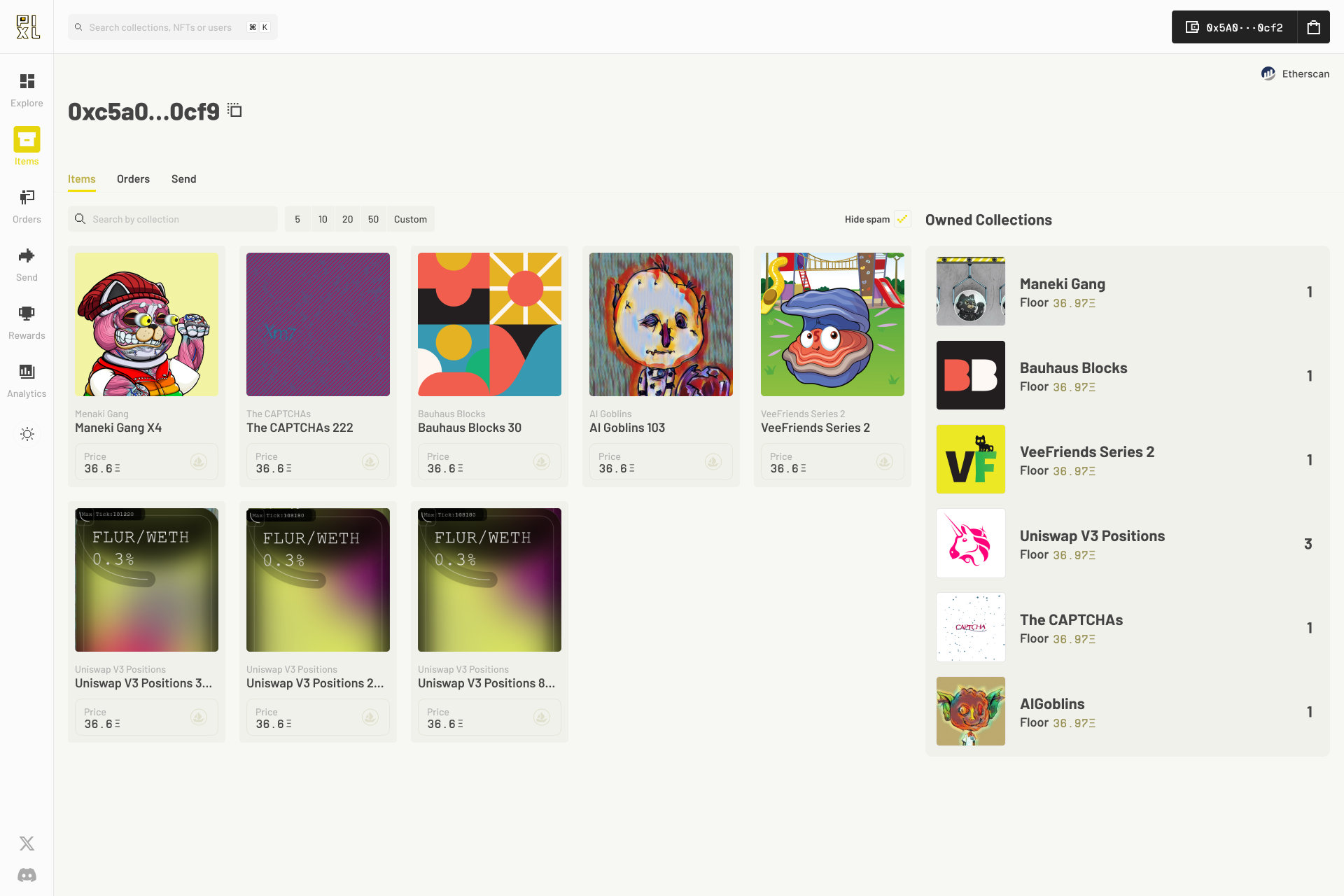
Task: Open the AI Goblins 103 thumbnail
Action: (661, 324)
